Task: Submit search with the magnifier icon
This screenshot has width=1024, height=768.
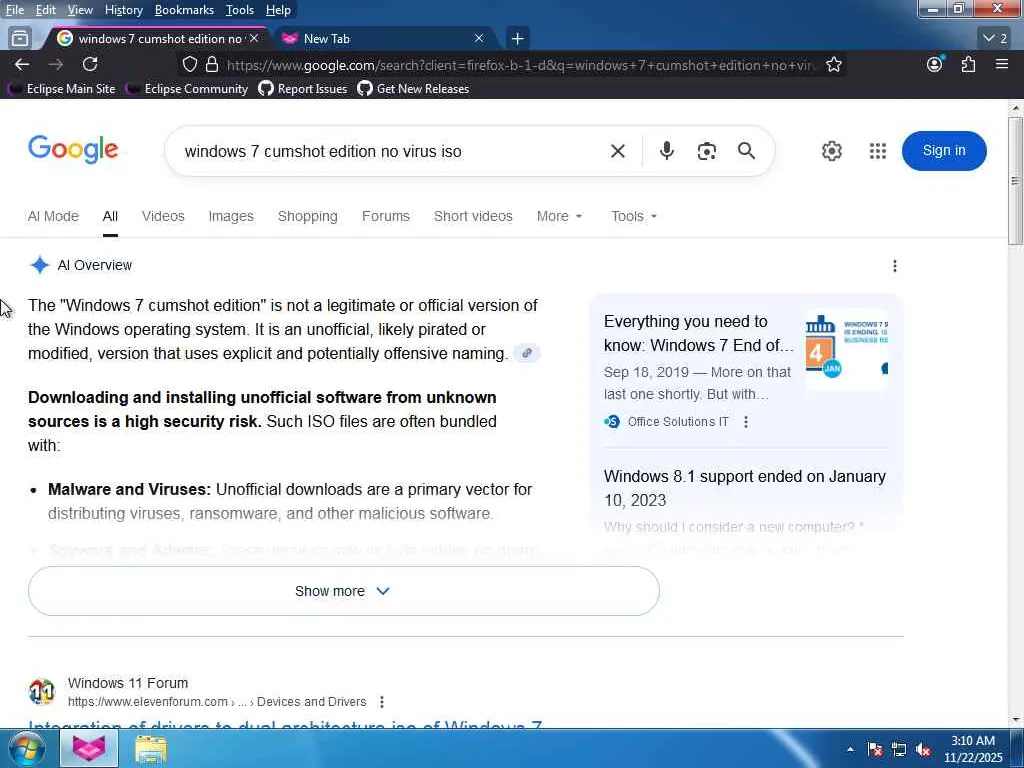Action: coord(746,151)
